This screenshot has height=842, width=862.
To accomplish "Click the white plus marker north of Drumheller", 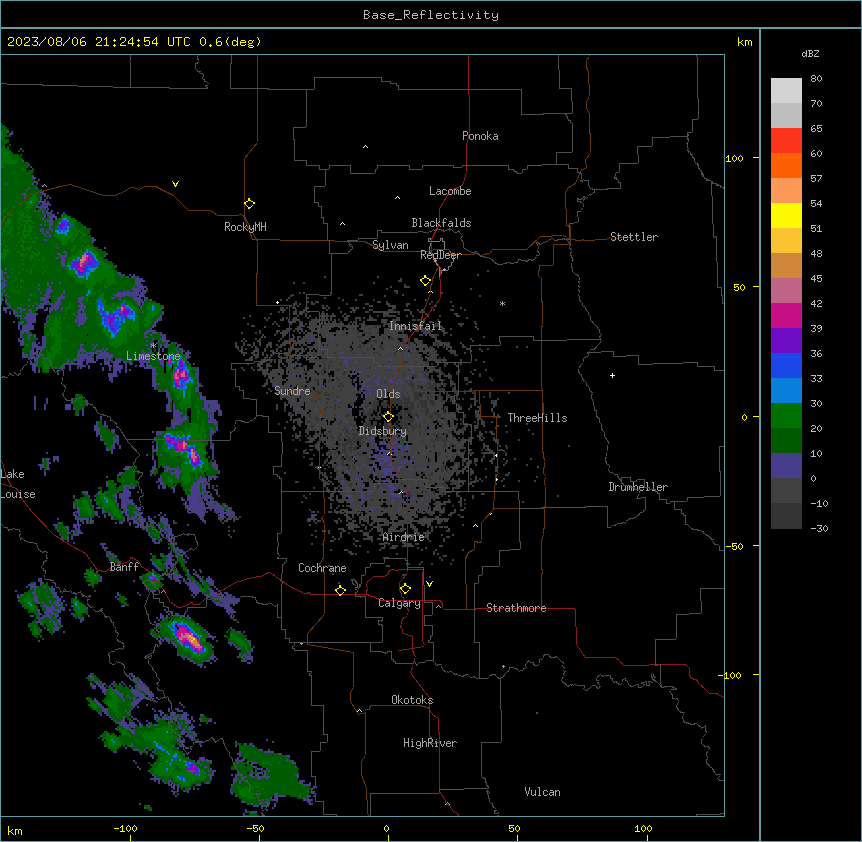I will [612, 375].
